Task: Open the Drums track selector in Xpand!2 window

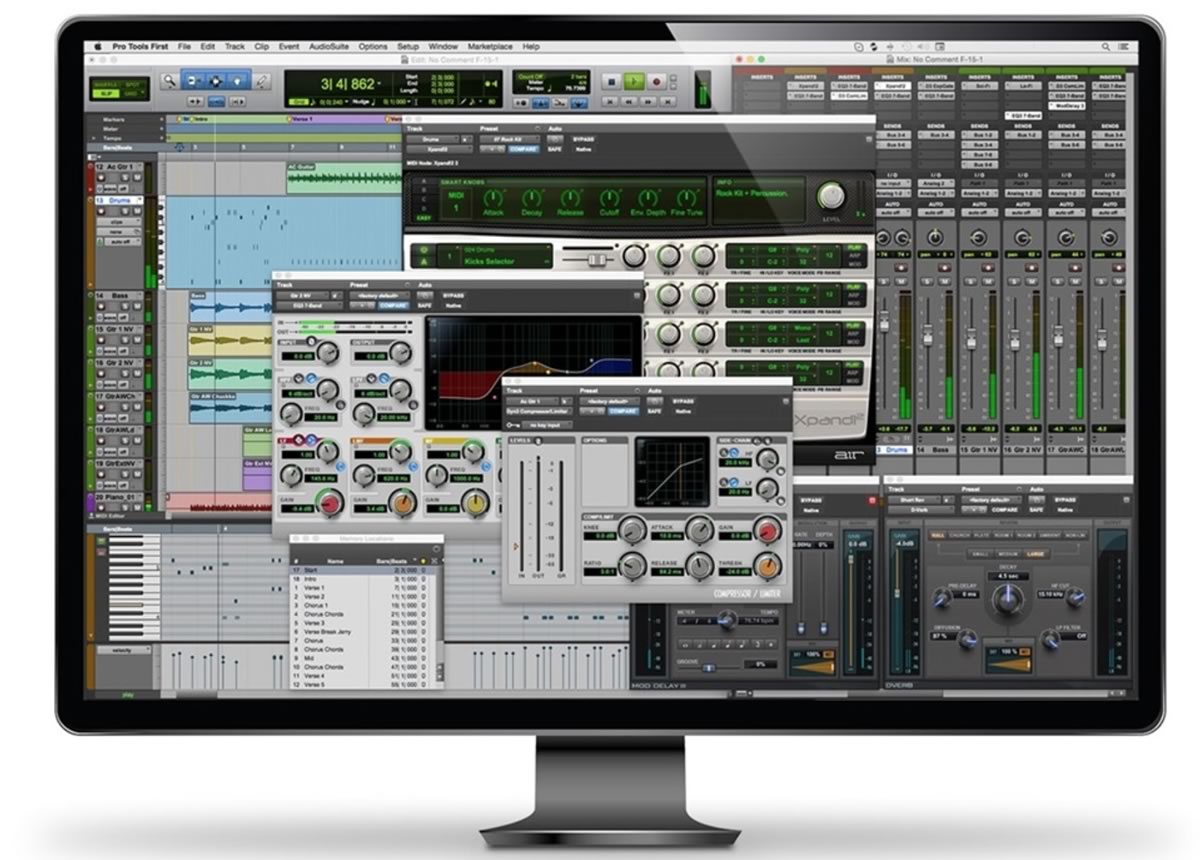Action: 435,140
